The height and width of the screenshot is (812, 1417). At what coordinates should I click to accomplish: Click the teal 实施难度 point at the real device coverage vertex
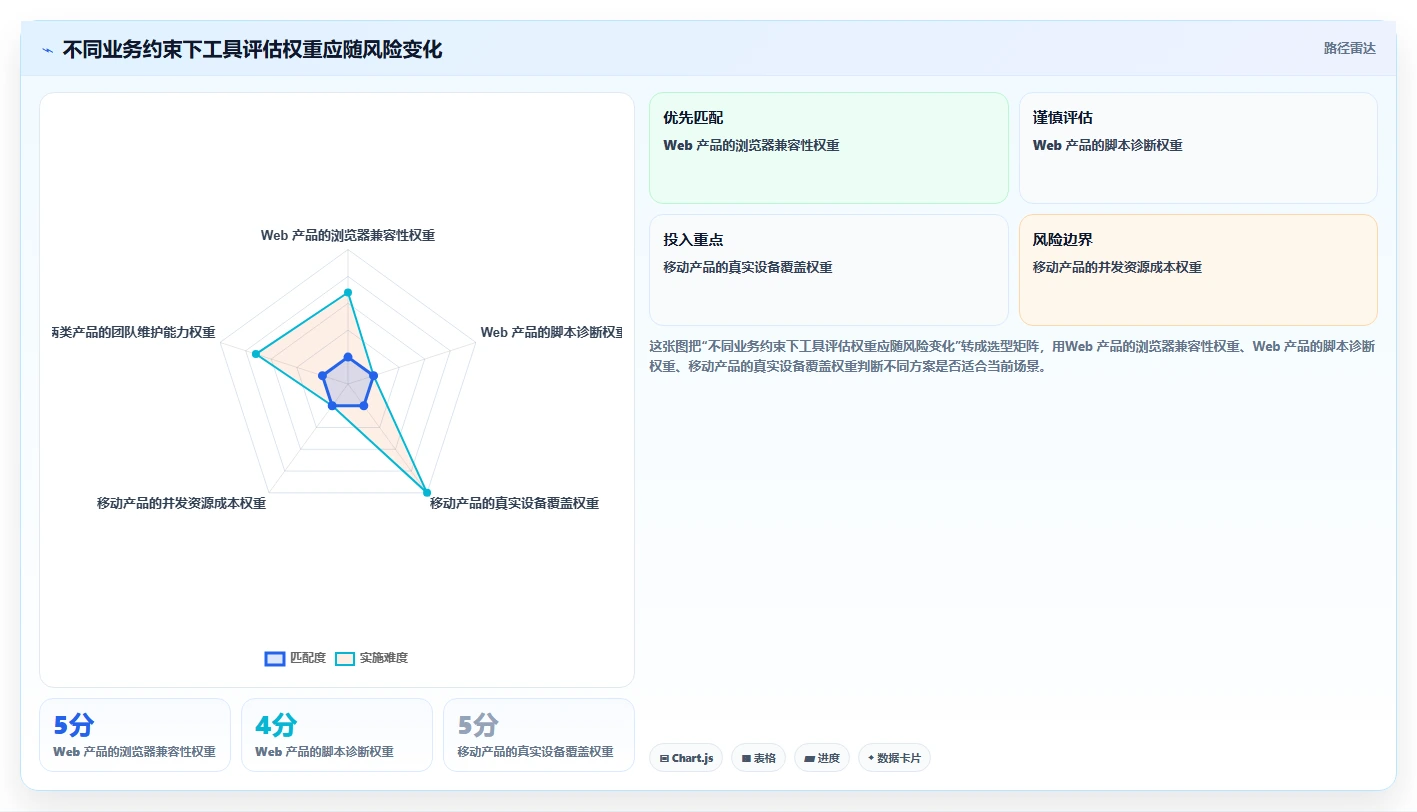coord(427,493)
